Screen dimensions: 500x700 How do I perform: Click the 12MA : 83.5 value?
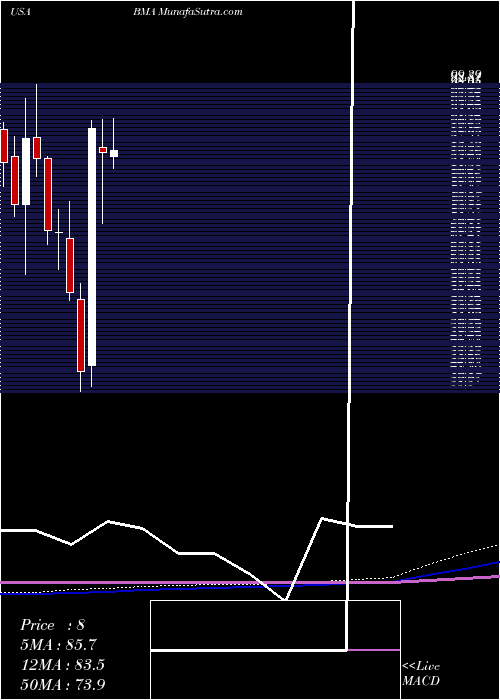[x=62, y=665]
